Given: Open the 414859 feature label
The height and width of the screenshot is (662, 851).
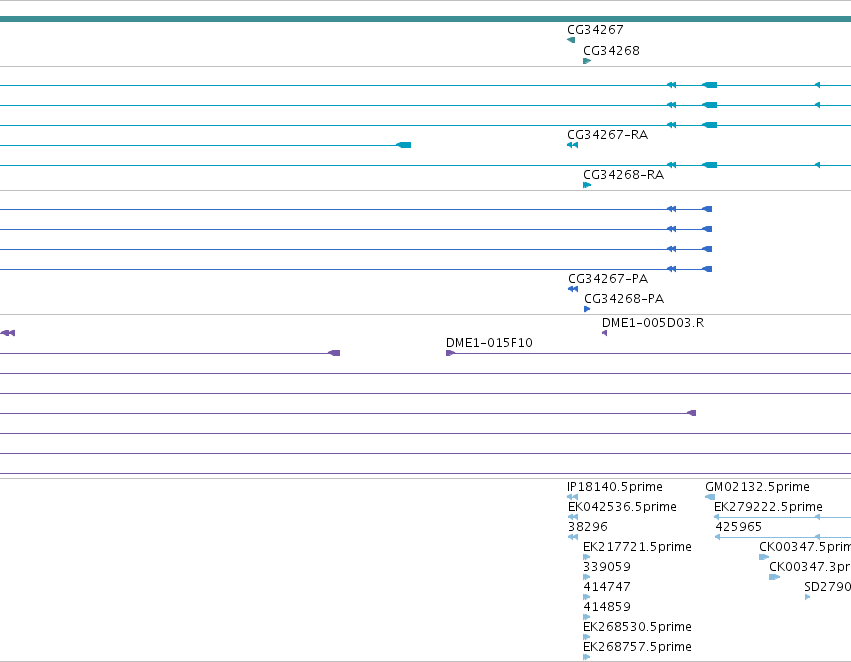Looking at the screenshot, I should 607,607.
